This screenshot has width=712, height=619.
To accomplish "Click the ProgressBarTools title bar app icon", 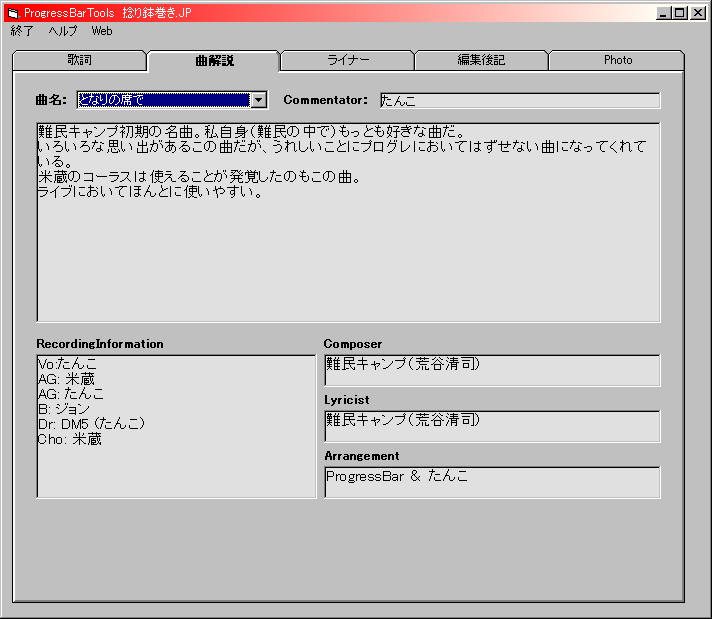I will tap(14, 13).
